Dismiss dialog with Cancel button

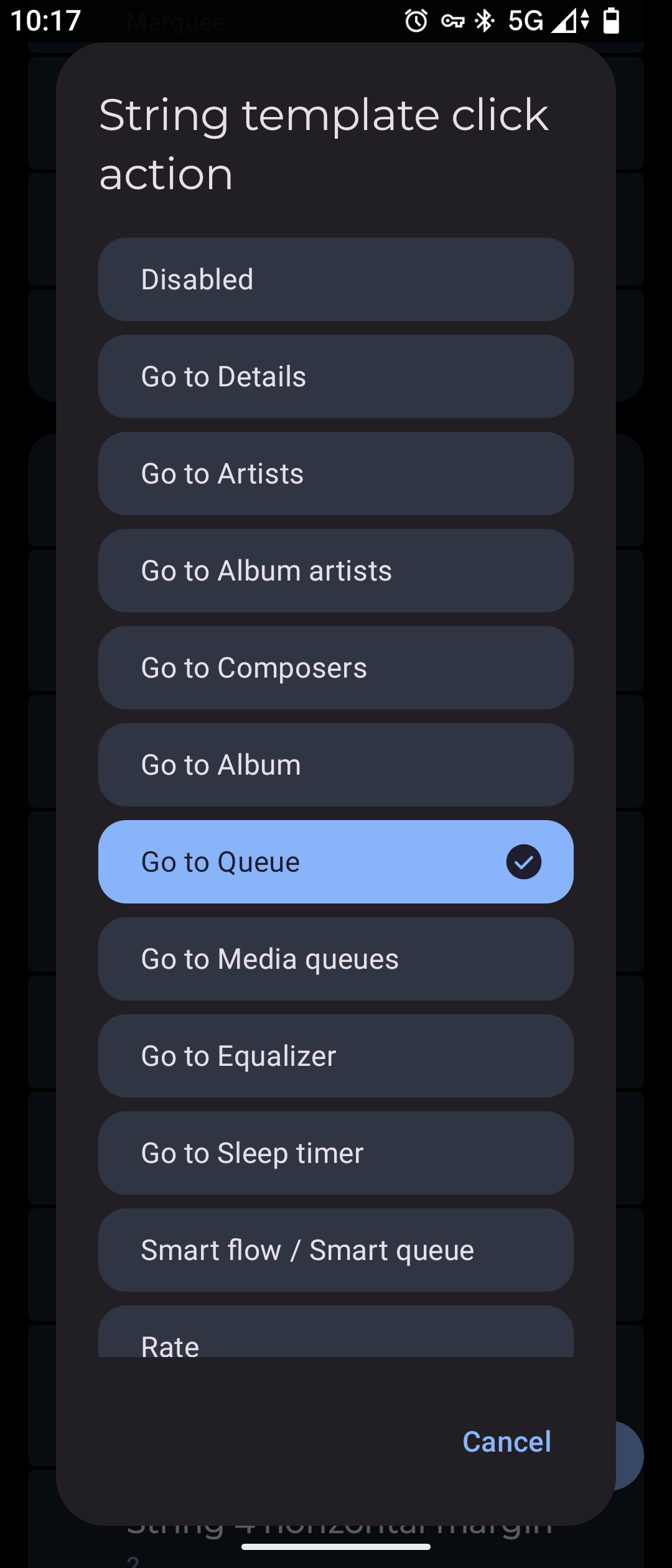[506, 1442]
